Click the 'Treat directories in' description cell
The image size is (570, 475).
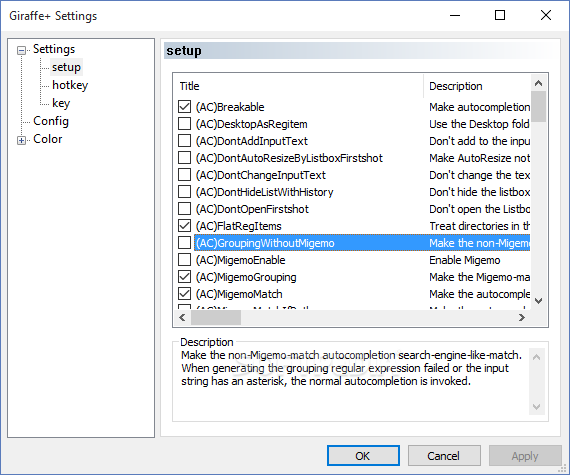(479, 226)
